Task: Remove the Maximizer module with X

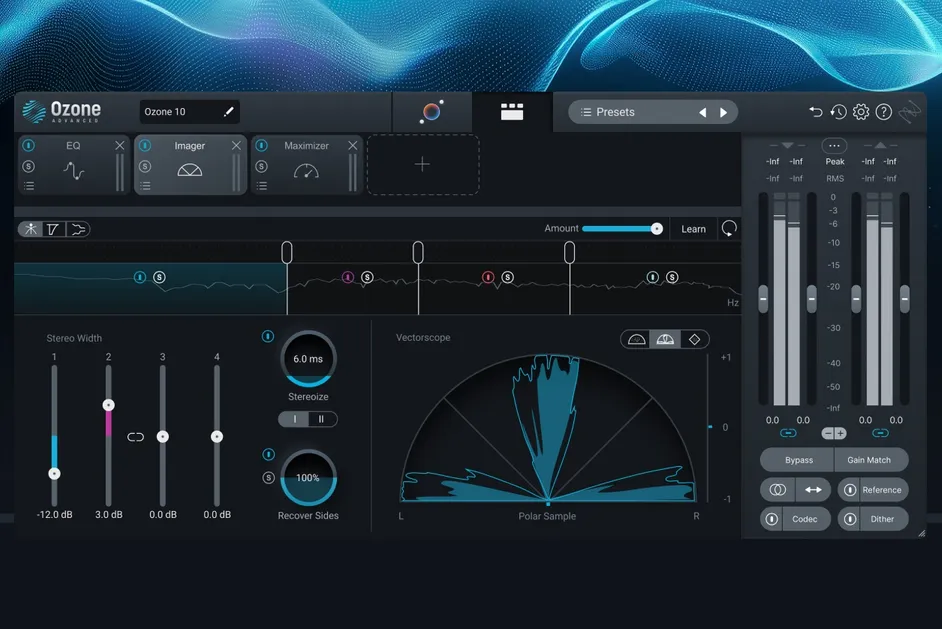Action: coord(353,145)
